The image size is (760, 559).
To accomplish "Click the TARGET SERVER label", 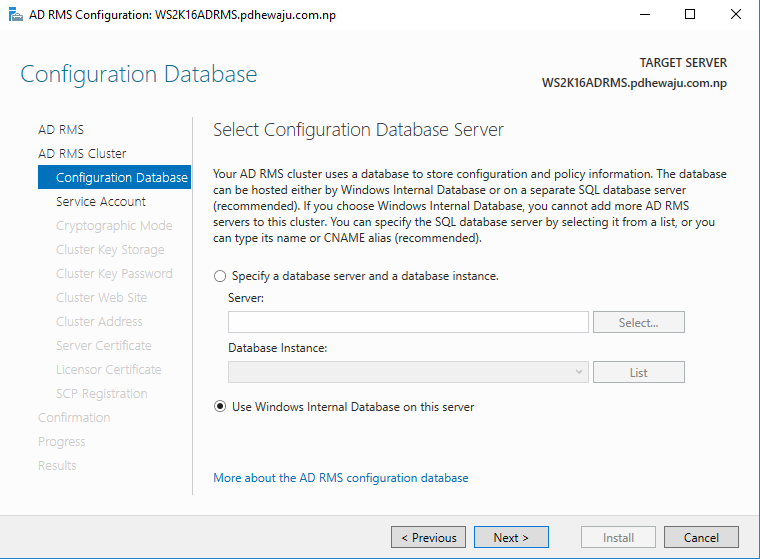I will click(683, 63).
